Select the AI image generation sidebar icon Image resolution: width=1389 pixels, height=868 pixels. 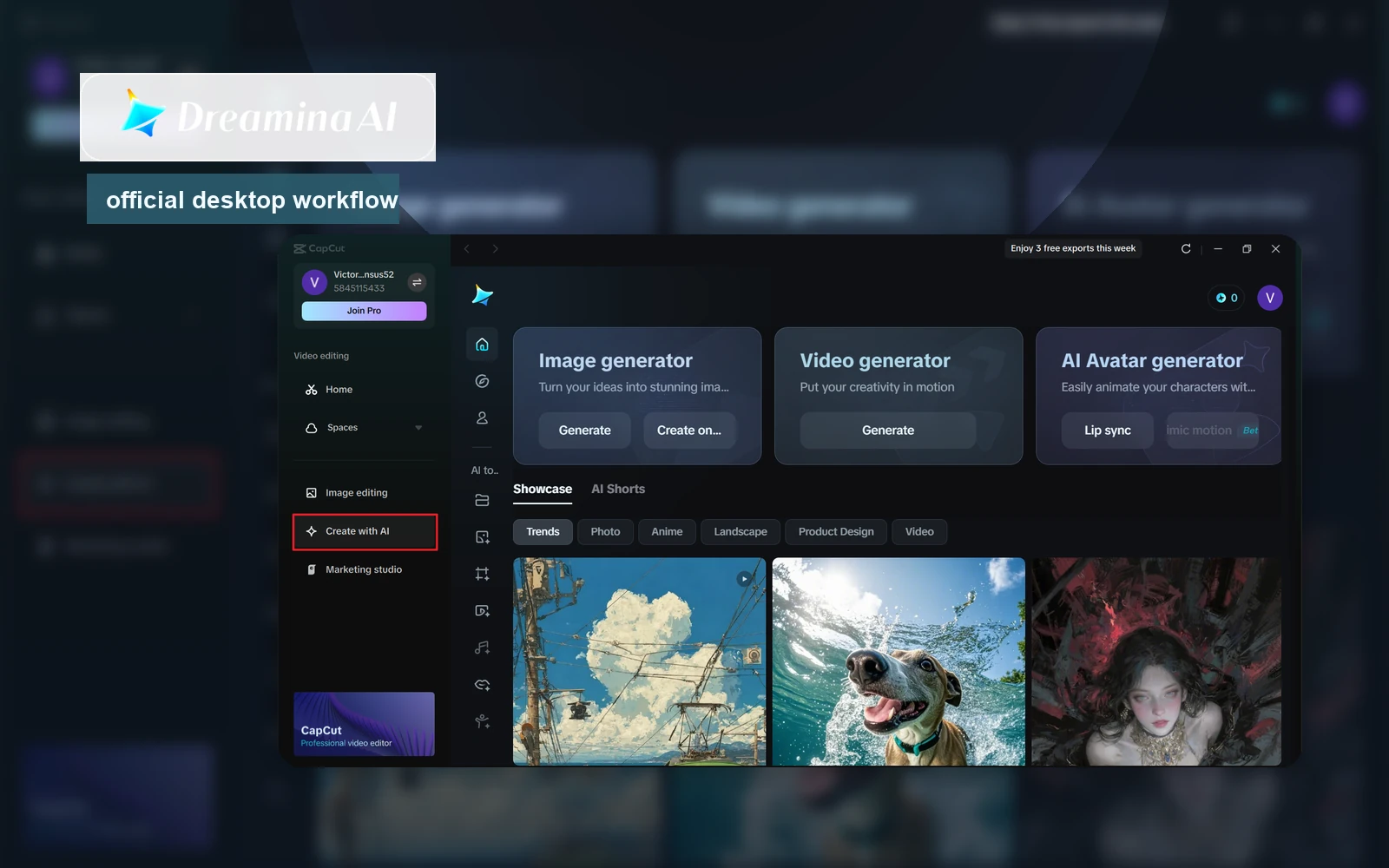(482, 537)
